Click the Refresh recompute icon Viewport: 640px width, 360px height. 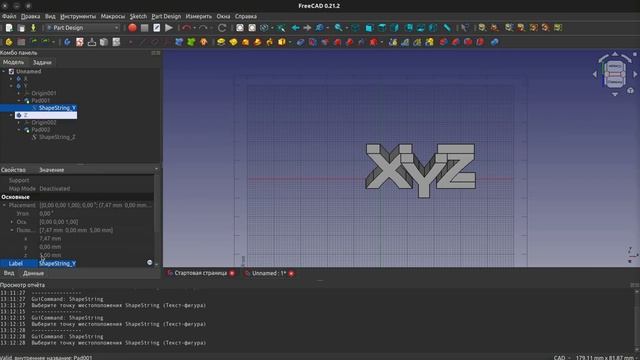pyautogui.click(x=222, y=28)
